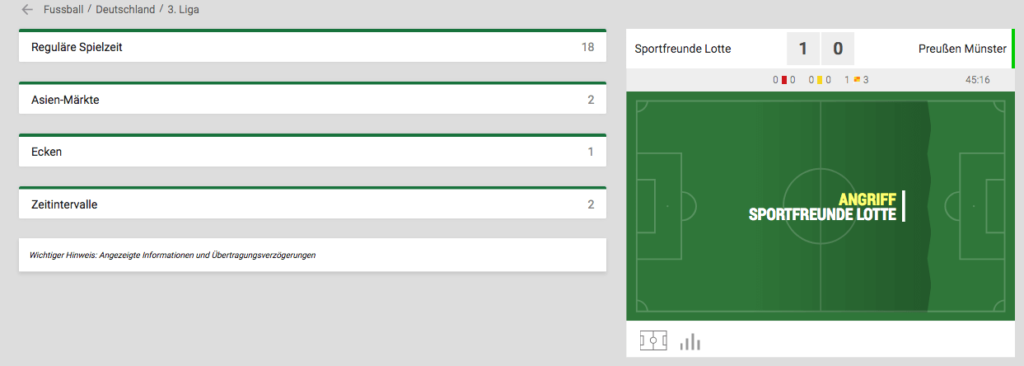The width and height of the screenshot is (1024, 366).
Task: Click the away score tile showing 0
Action: coord(837,49)
